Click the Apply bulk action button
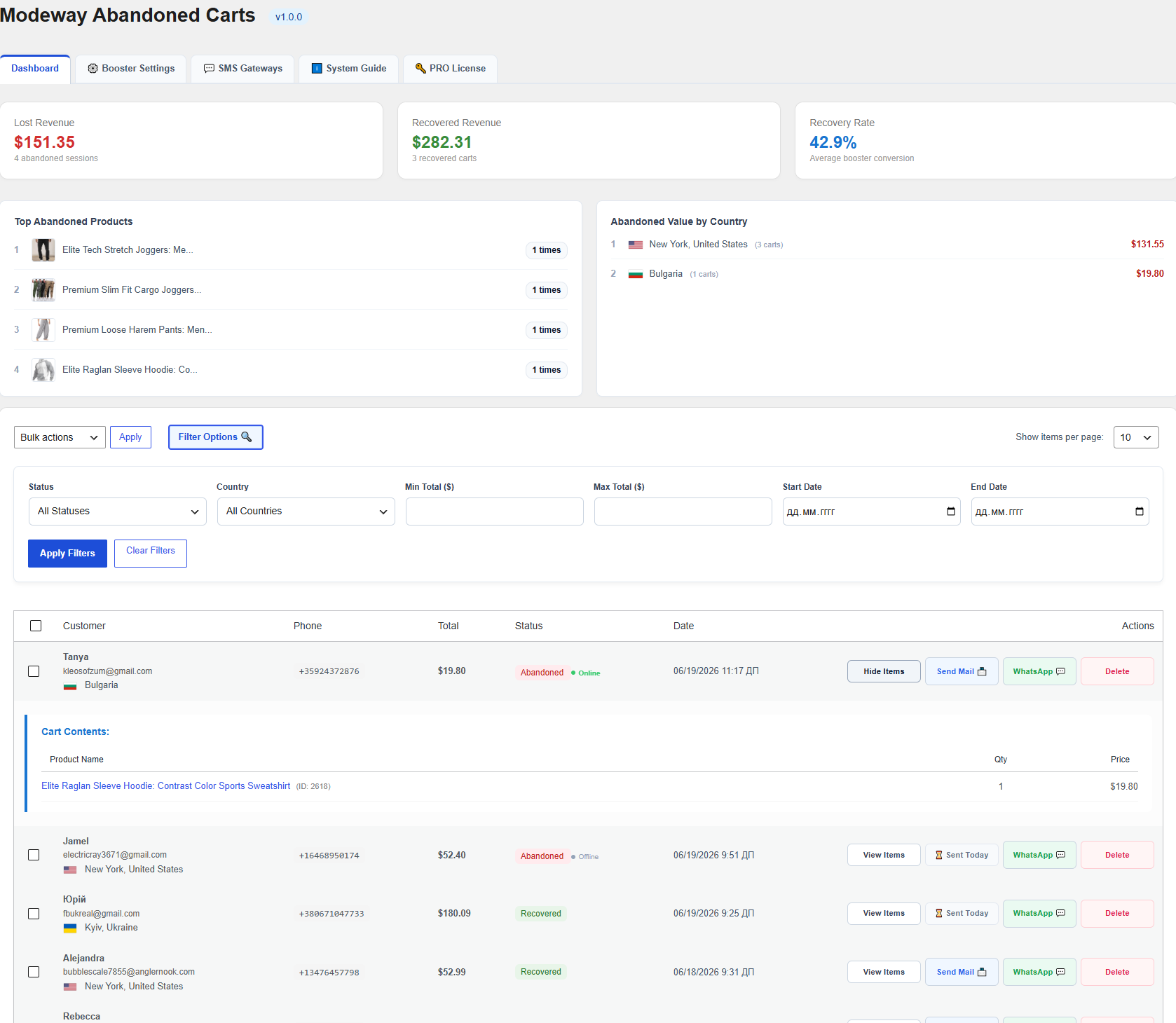This screenshot has height=1023, width=1176. (130, 437)
